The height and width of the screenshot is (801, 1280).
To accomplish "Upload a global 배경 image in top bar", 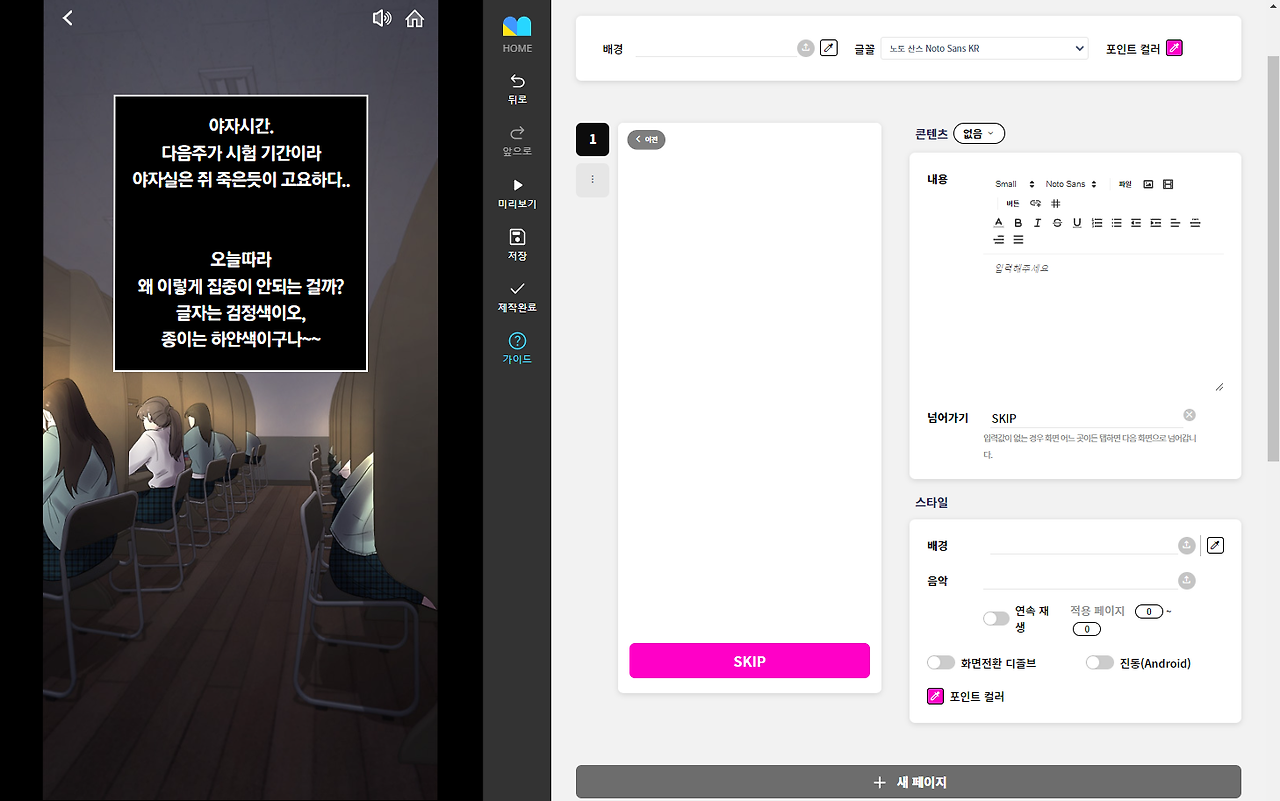I will tap(806, 48).
